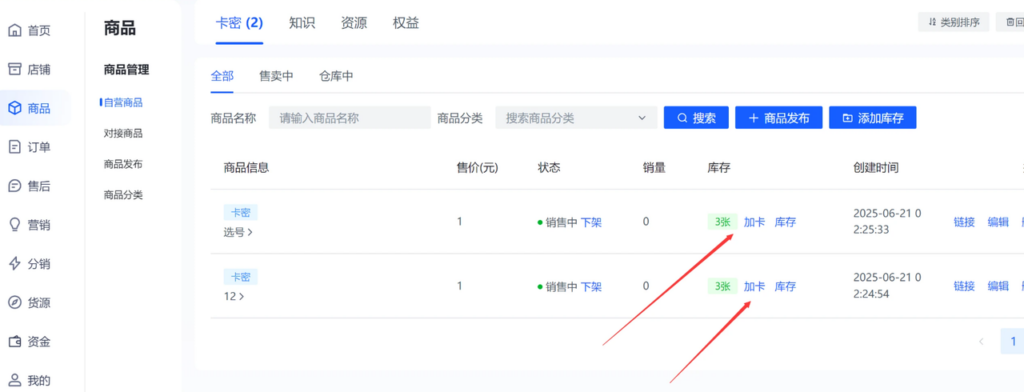
Task: Select the 全部 filter tab
Action: click(222, 76)
